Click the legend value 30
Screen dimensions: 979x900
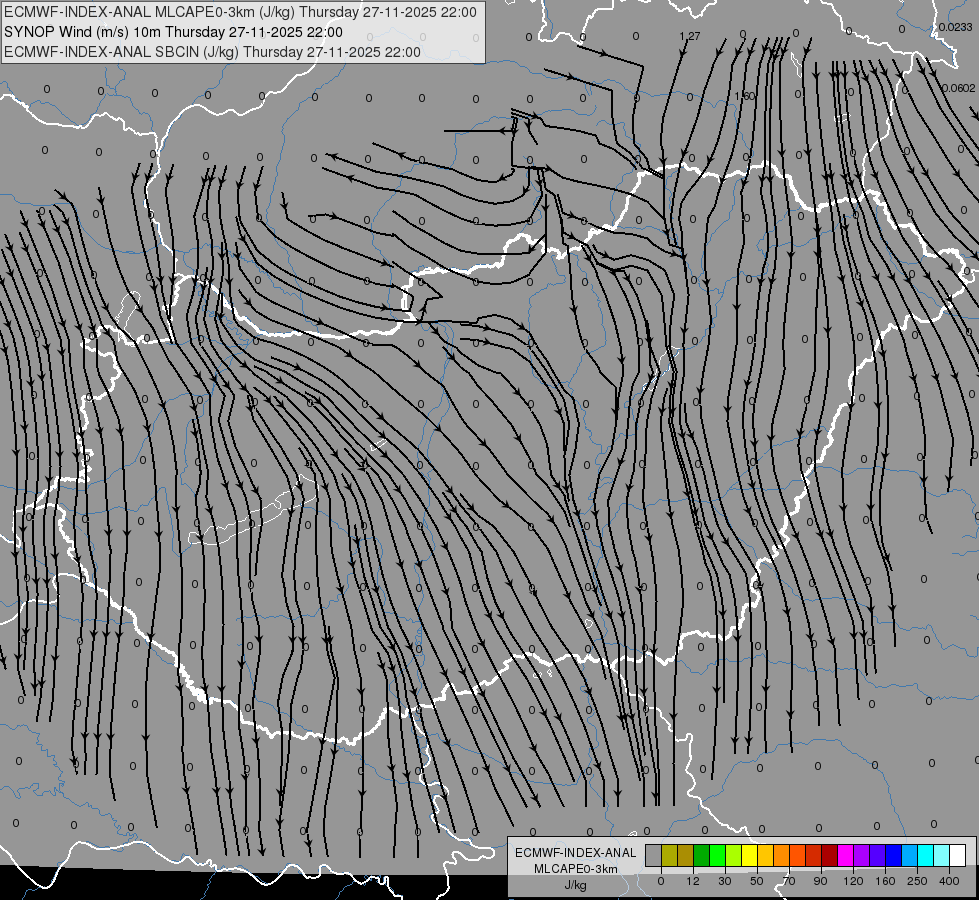click(x=724, y=881)
